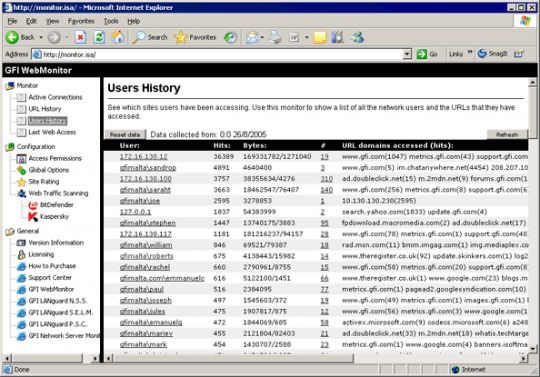Open the Licensing lock icon
The height and width of the screenshot is (377, 540).
[x=21, y=254]
